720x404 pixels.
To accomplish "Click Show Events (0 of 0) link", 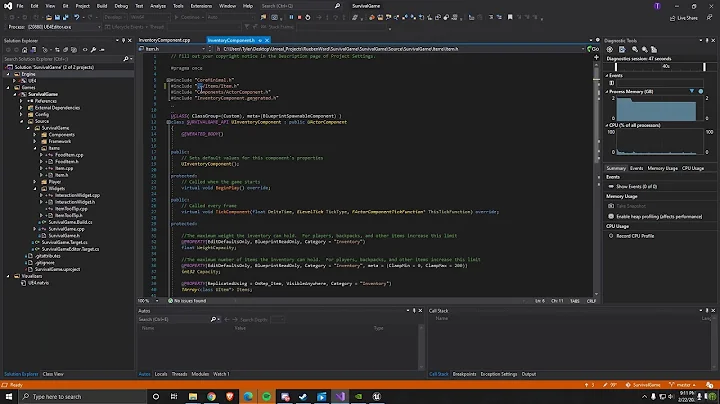I will click(636, 187).
